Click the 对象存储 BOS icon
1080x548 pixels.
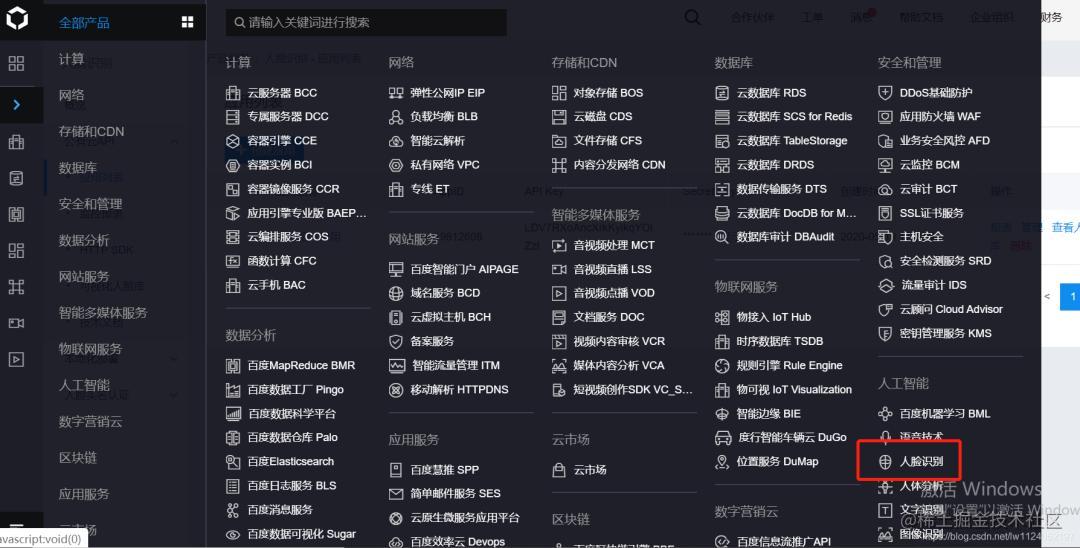559,93
